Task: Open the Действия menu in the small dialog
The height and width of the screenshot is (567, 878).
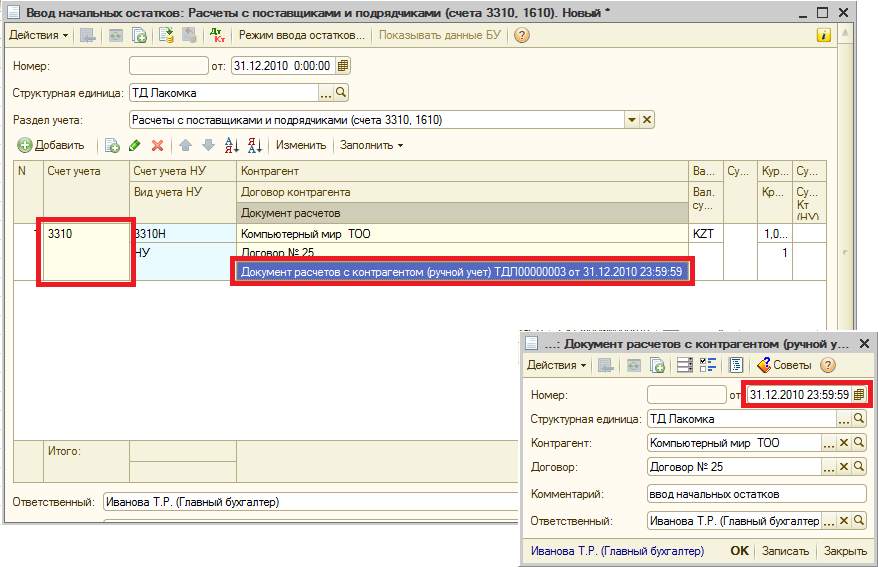Action: click(x=556, y=365)
